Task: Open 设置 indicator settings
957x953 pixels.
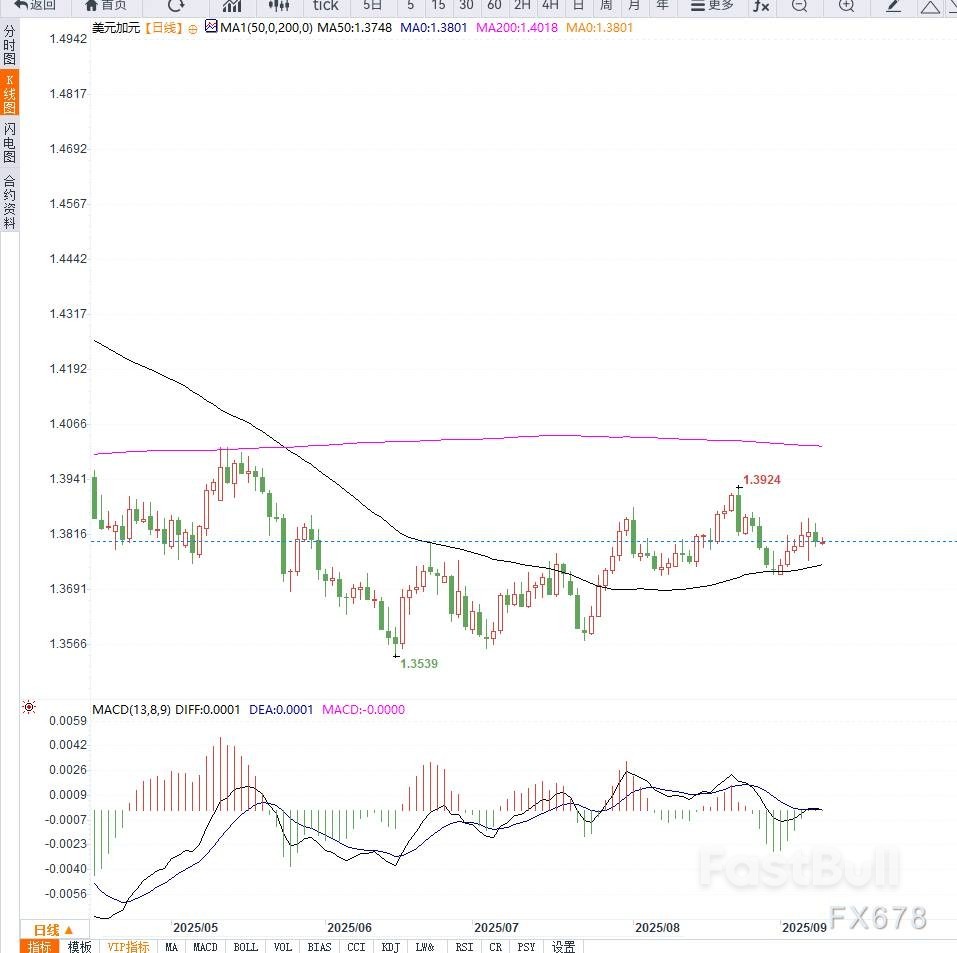Action: 564,946
